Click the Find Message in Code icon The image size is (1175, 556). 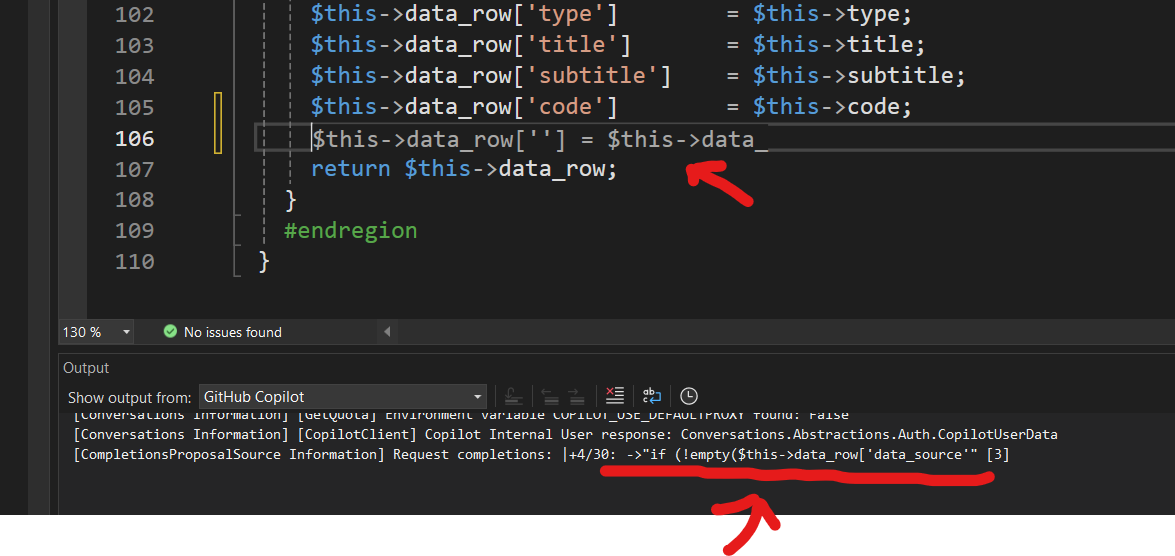512,396
